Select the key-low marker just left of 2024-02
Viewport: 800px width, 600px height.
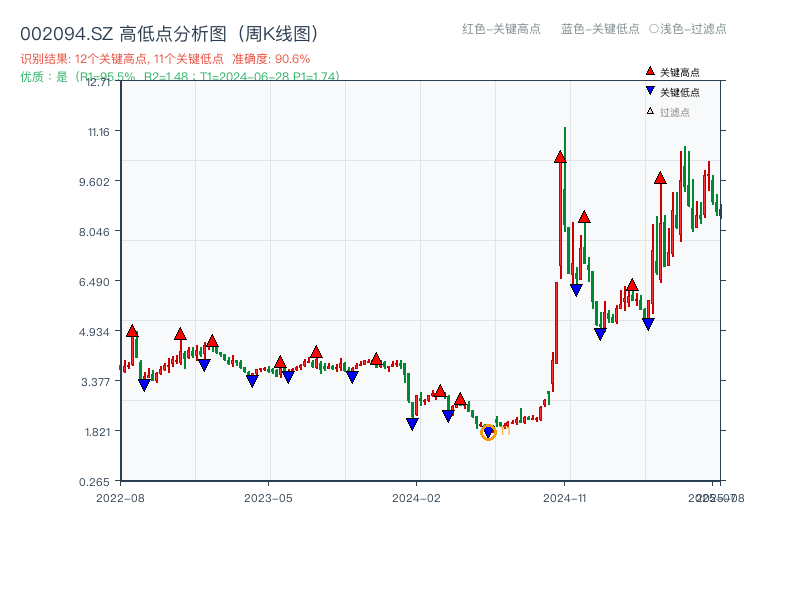coord(412,424)
